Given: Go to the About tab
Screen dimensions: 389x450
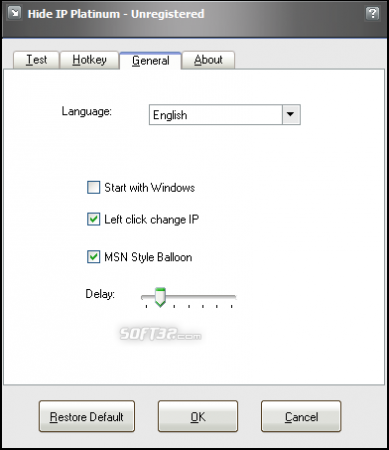Looking at the screenshot, I should click(208, 60).
